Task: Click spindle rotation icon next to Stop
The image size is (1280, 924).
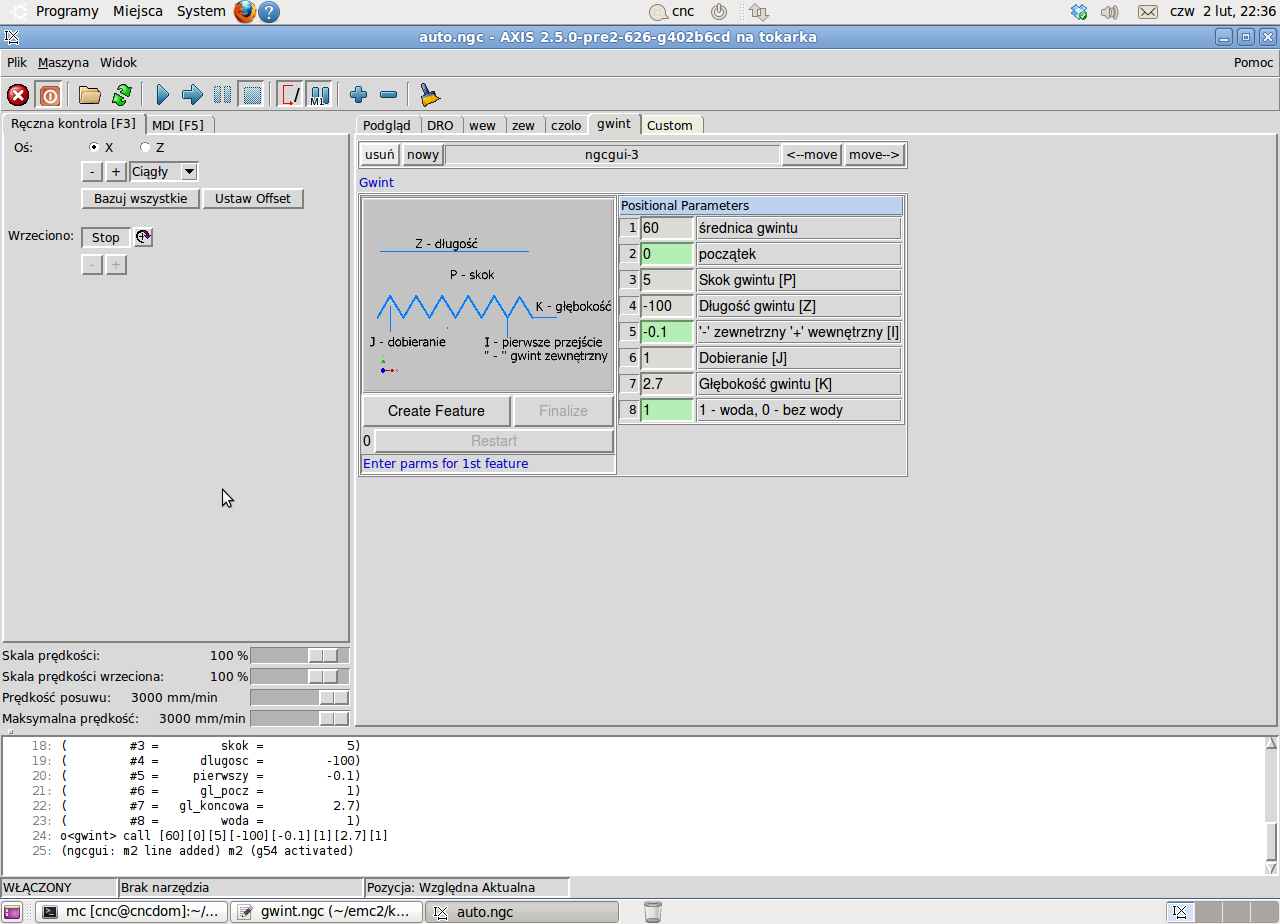Action: pos(143,237)
